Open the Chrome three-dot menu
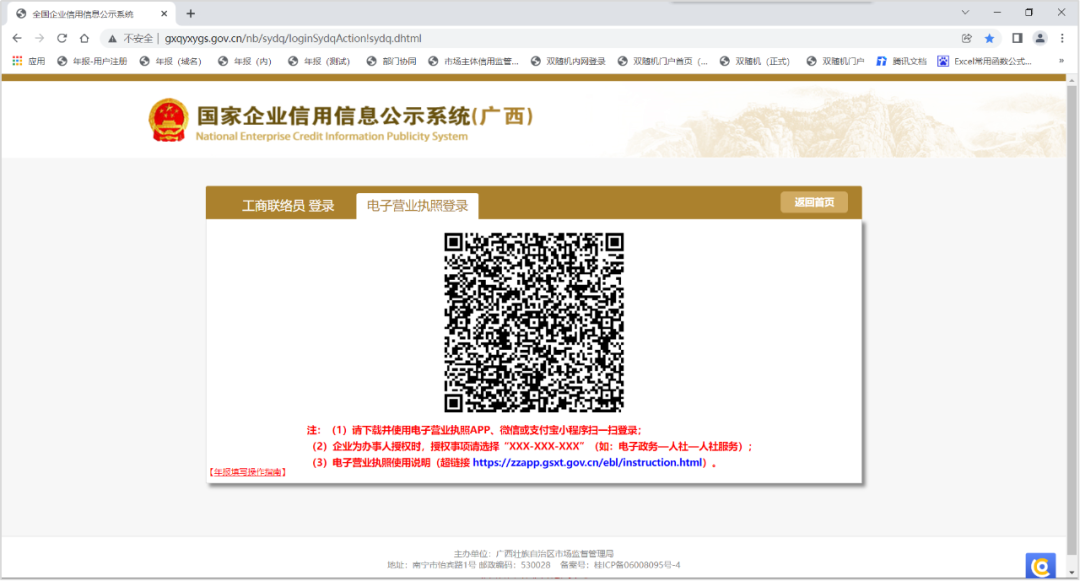1080x581 pixels. point(1062,39)
